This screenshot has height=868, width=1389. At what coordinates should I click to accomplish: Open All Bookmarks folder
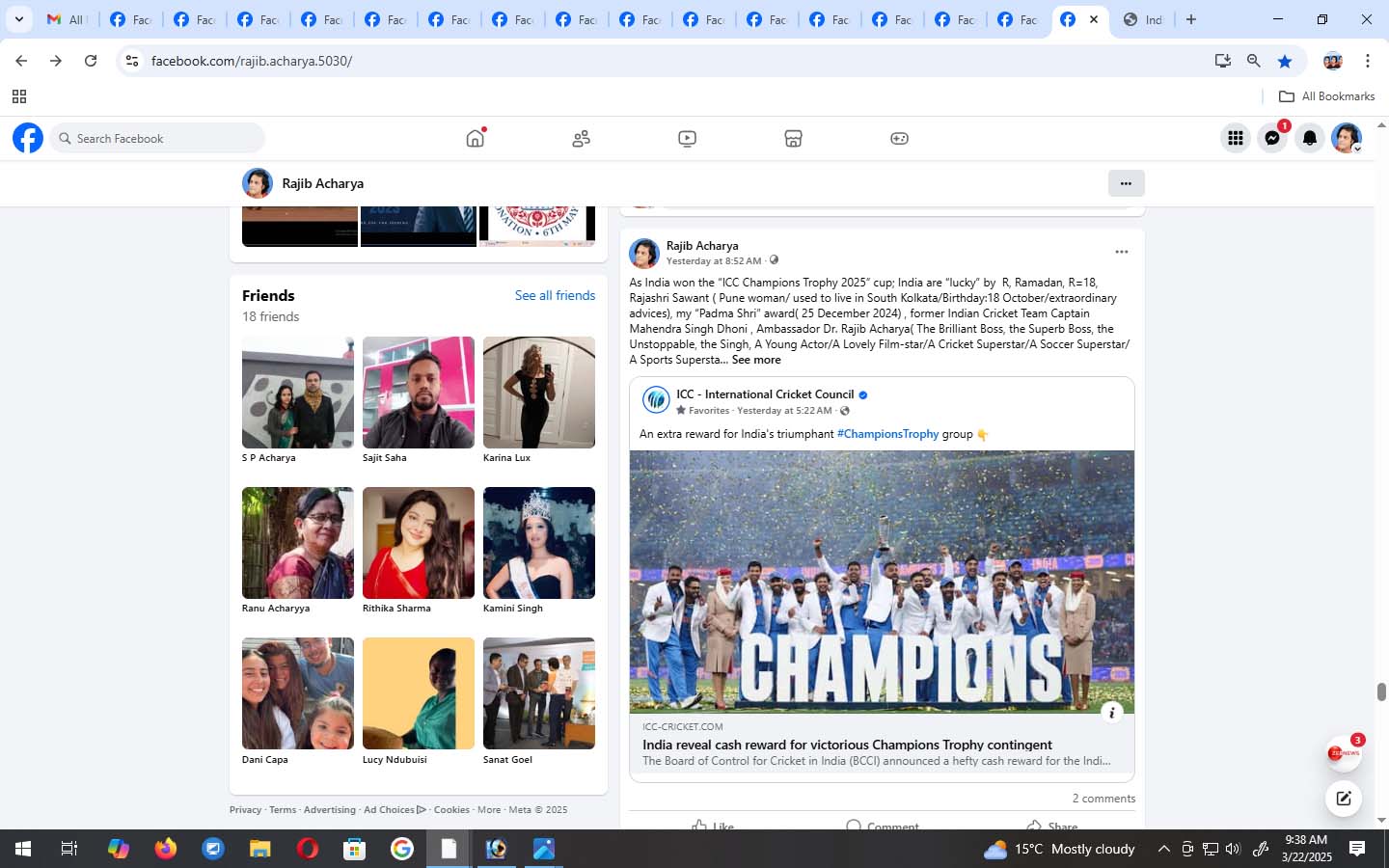1326,96
